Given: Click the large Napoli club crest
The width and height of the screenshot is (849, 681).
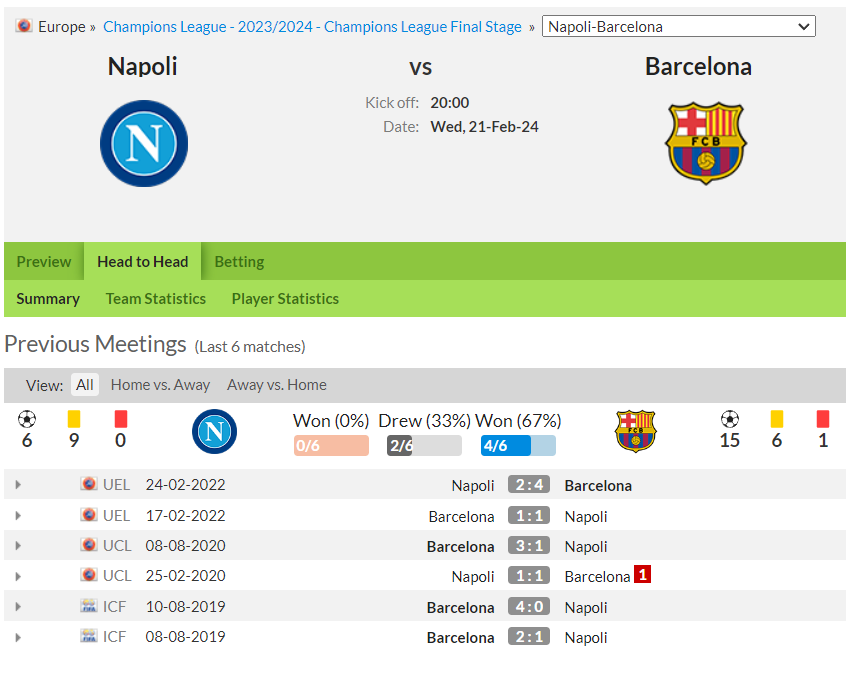Looking at the screenshot, I should [x=144, y=143].
